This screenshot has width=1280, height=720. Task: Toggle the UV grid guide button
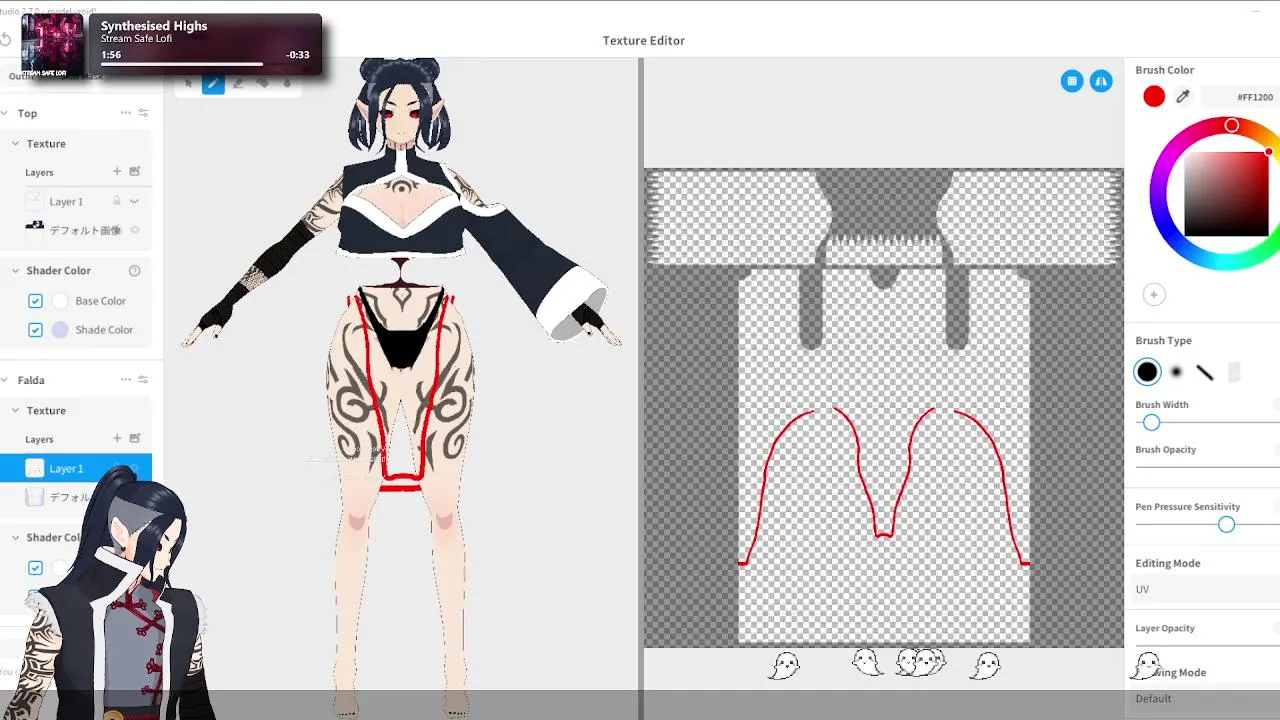coord(1072,81)
